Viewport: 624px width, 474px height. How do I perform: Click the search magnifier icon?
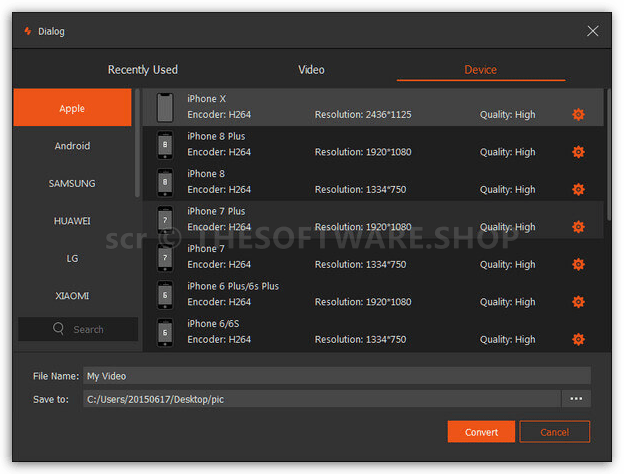58,329
